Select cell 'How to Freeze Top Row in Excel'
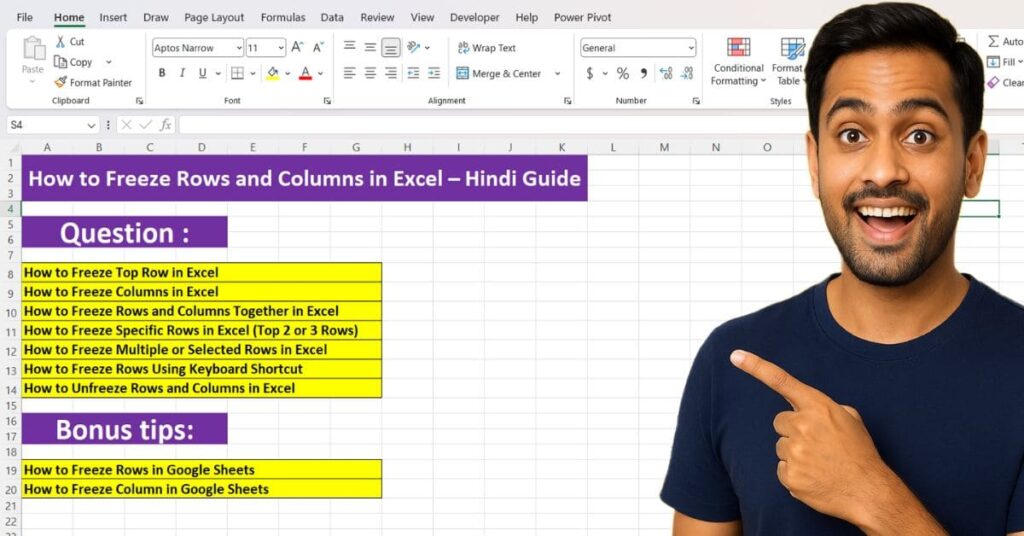This screenshot has width=1024, height=536. (x=202, y=272)
